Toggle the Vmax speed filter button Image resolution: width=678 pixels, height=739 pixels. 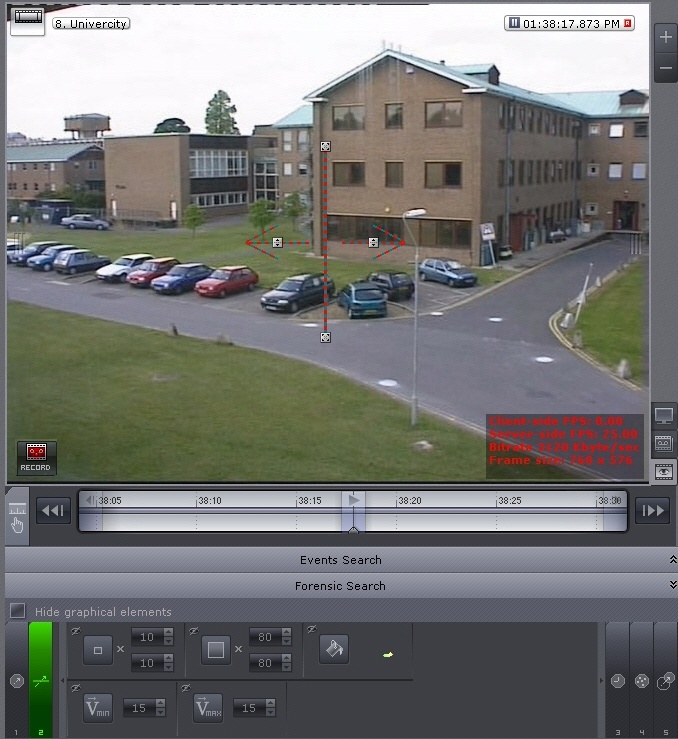[208, 708]
